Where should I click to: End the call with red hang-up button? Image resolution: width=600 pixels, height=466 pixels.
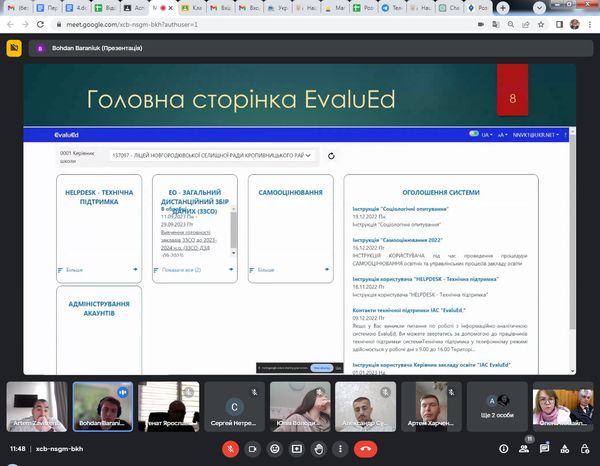[x=368, y=449]
